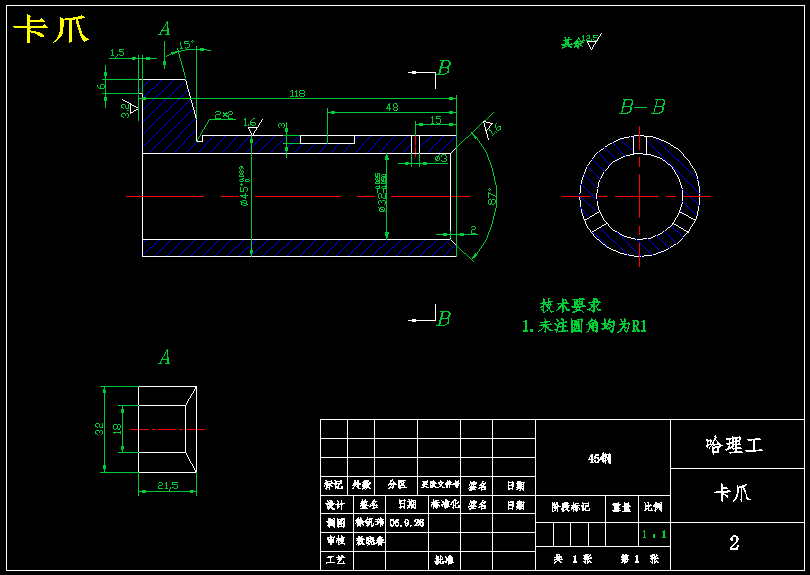
Task: Click the ø45 diameter dimension
Action: point(243,187)
